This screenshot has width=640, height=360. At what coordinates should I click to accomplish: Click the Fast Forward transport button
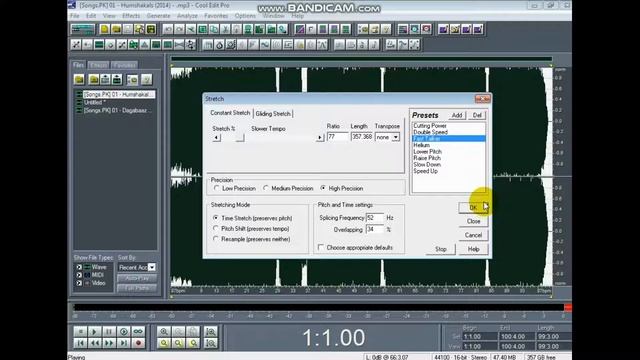[x=109, y=343]
